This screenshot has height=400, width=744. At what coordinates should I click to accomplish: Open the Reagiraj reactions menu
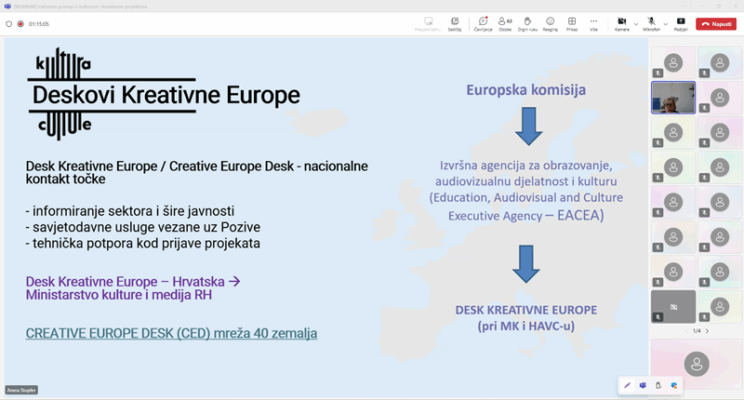coord(550,22)
